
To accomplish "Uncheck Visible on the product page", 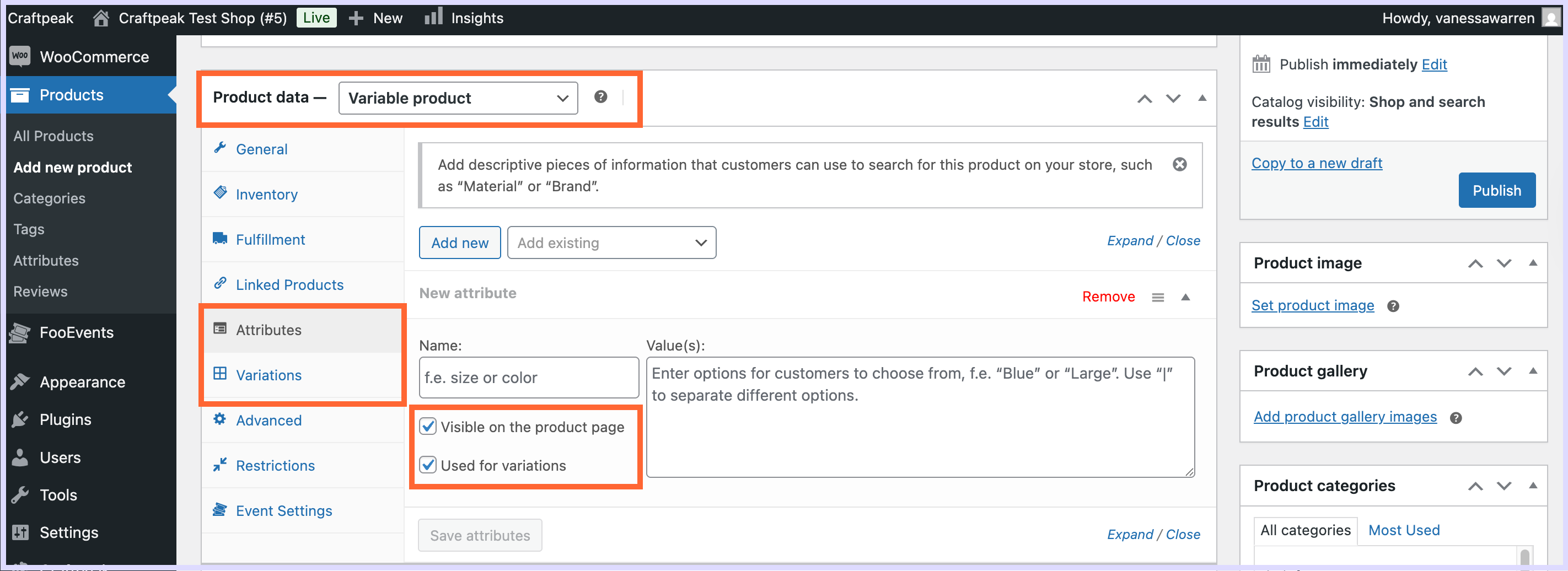I will [x=428, y=427].
